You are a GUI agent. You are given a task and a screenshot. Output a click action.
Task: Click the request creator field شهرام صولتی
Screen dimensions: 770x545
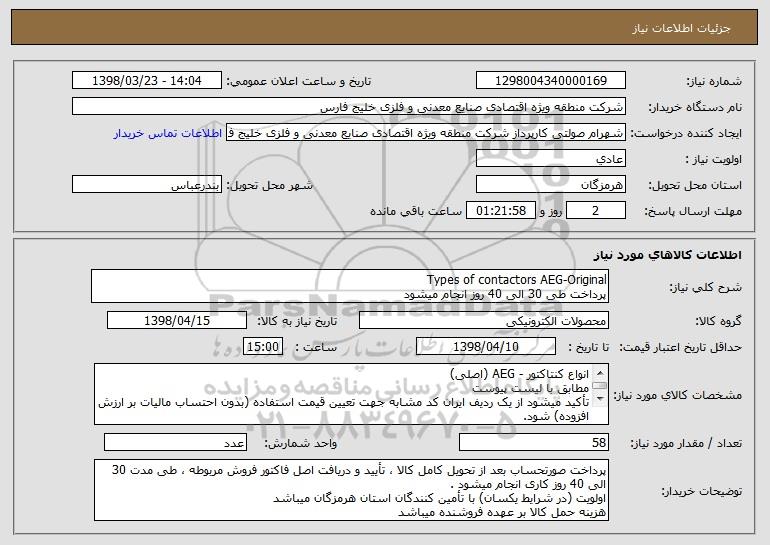pos(426,132)
